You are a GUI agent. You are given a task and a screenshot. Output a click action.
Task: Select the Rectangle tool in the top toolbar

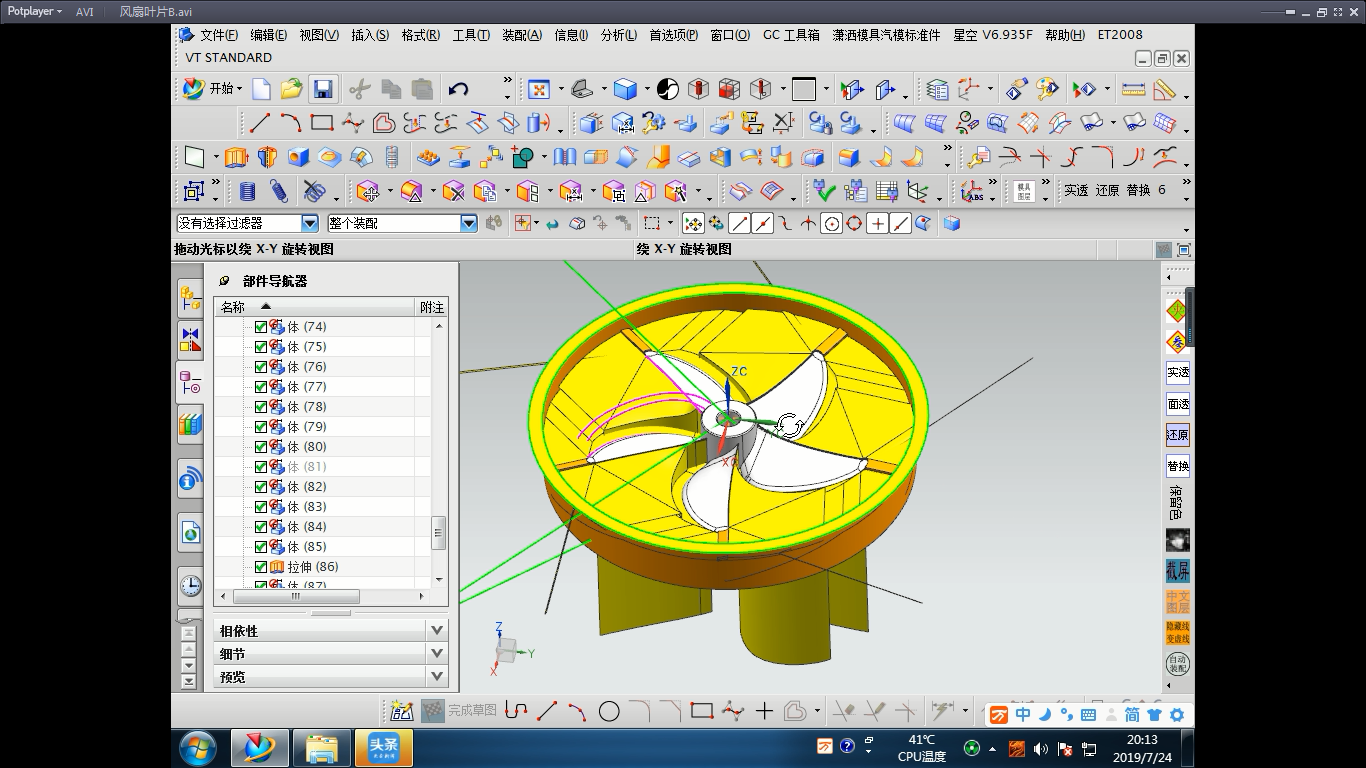(322, 123)
